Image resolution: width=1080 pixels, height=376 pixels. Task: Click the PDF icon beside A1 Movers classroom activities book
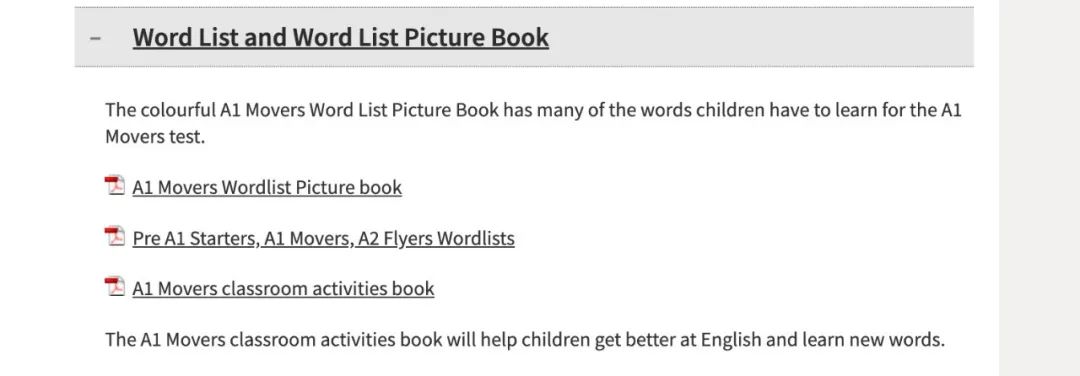click(x=114, y=286)
